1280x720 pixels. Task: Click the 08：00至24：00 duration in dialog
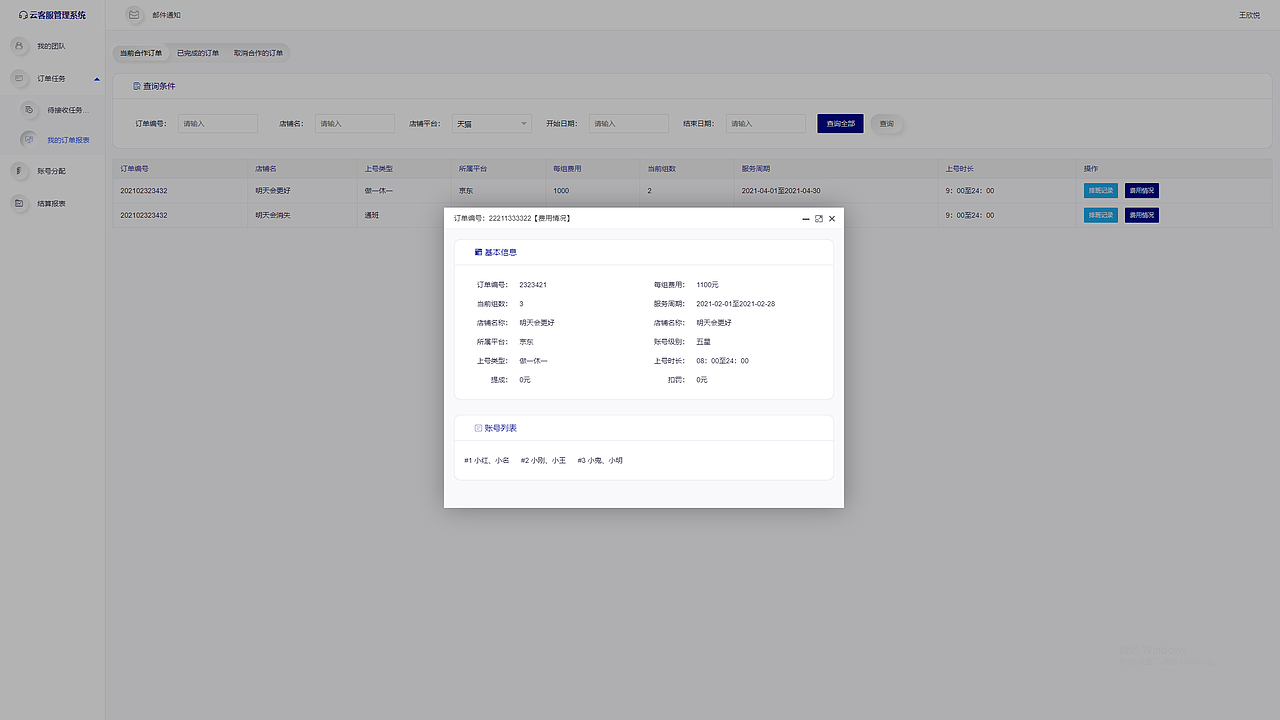click(x=722, y=361)
